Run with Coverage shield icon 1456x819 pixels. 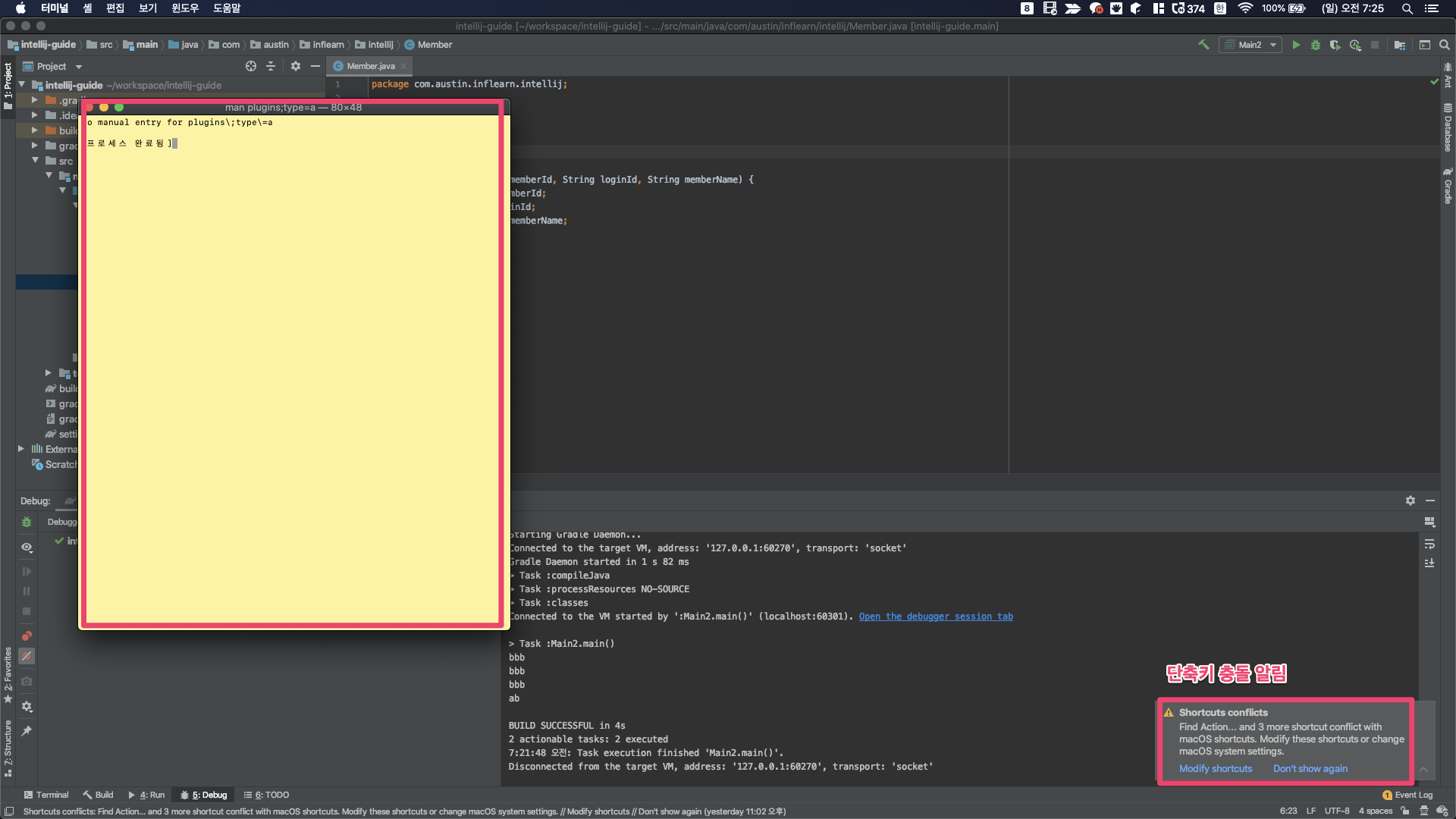[1335, 45]
